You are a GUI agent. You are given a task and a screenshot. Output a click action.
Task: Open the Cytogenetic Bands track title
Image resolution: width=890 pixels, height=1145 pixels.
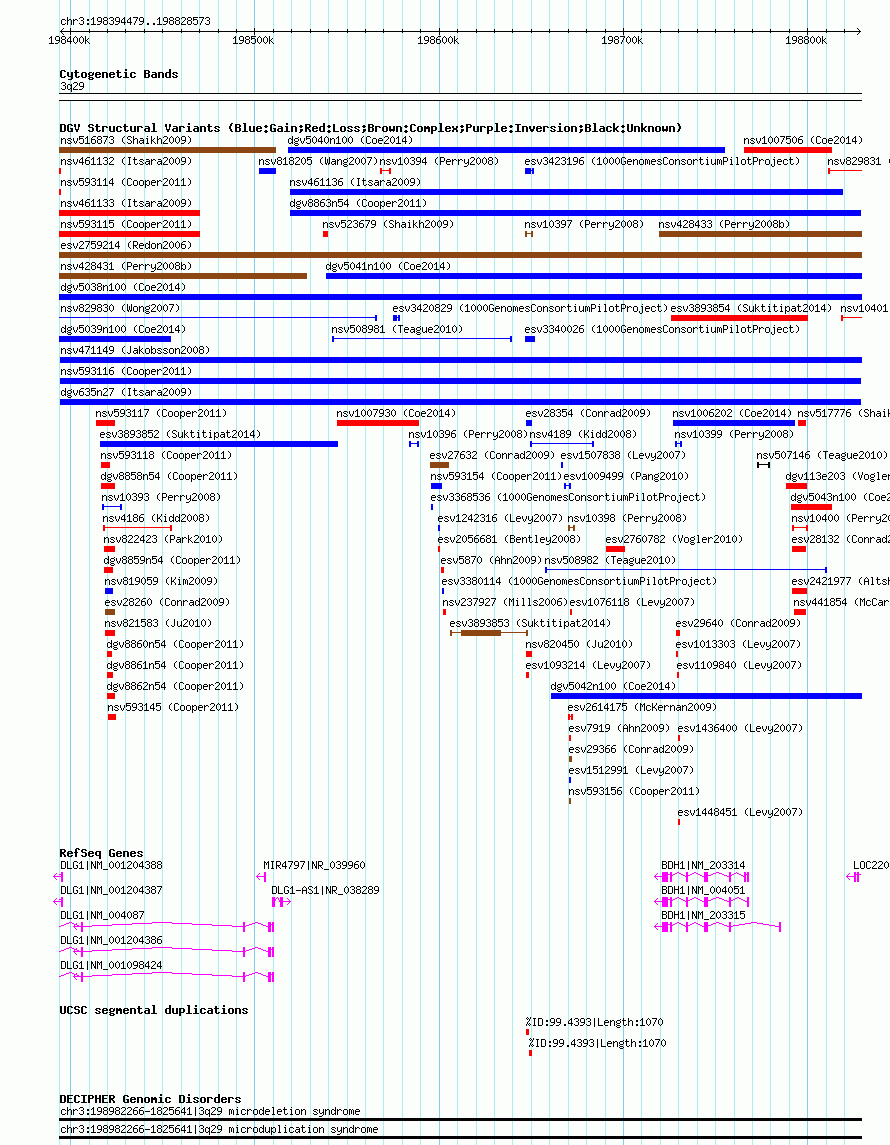[118, 74]
